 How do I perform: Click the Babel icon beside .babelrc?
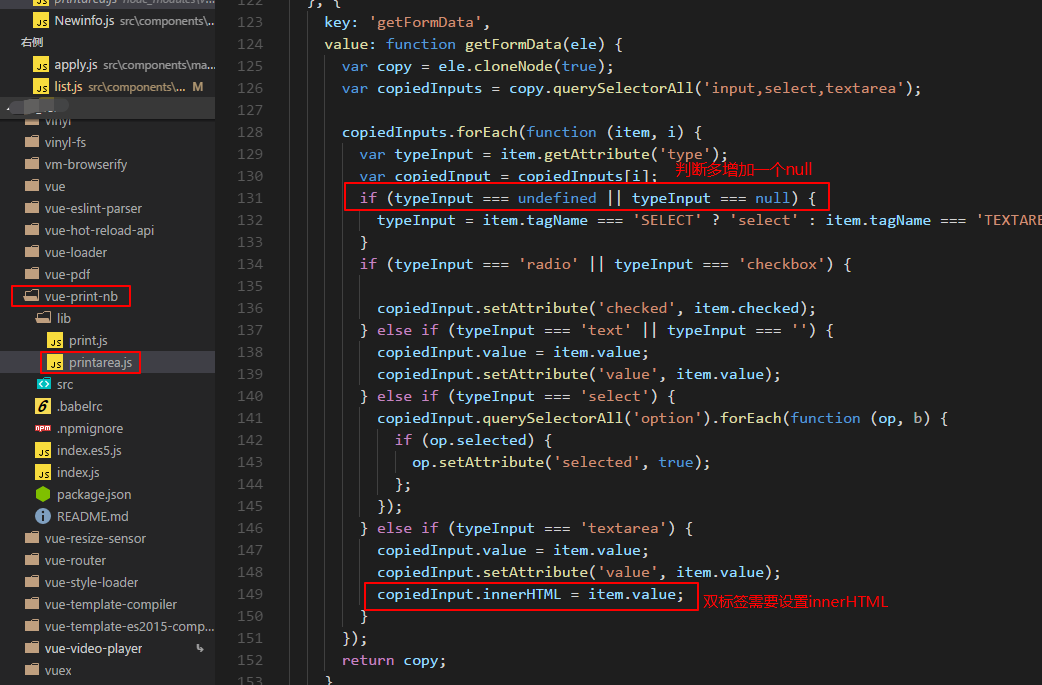pos(43,405)
